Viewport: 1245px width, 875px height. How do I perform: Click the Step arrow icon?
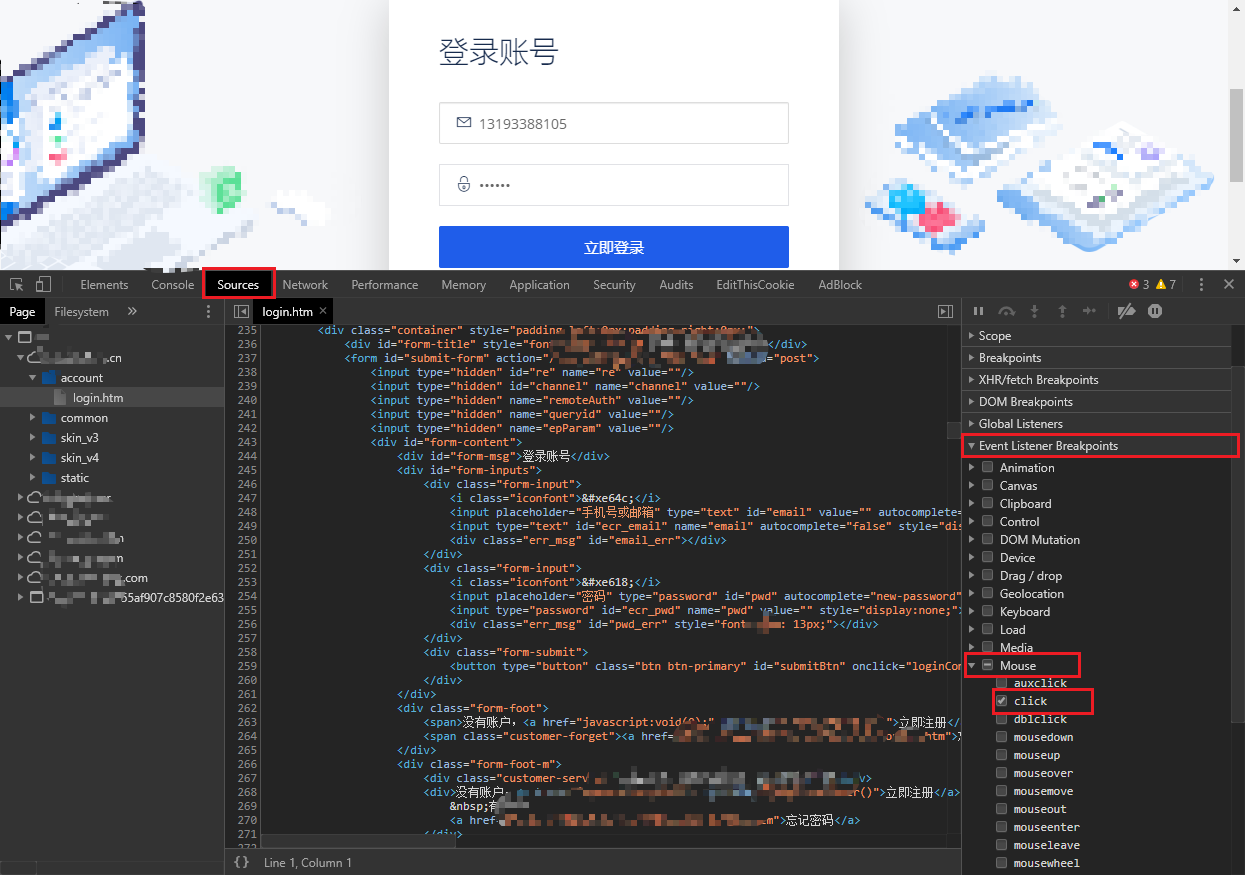pos(1090,312)
